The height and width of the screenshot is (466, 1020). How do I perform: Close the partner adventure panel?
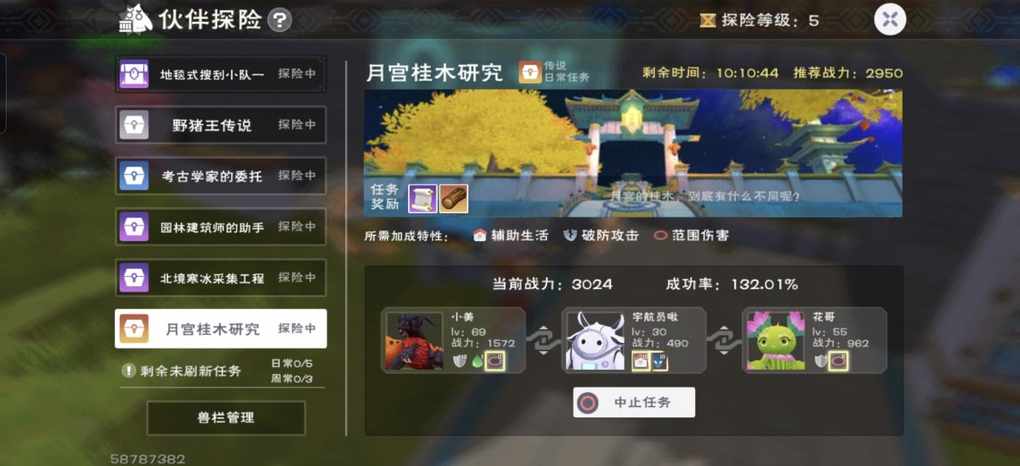click(x=890, y=20)
